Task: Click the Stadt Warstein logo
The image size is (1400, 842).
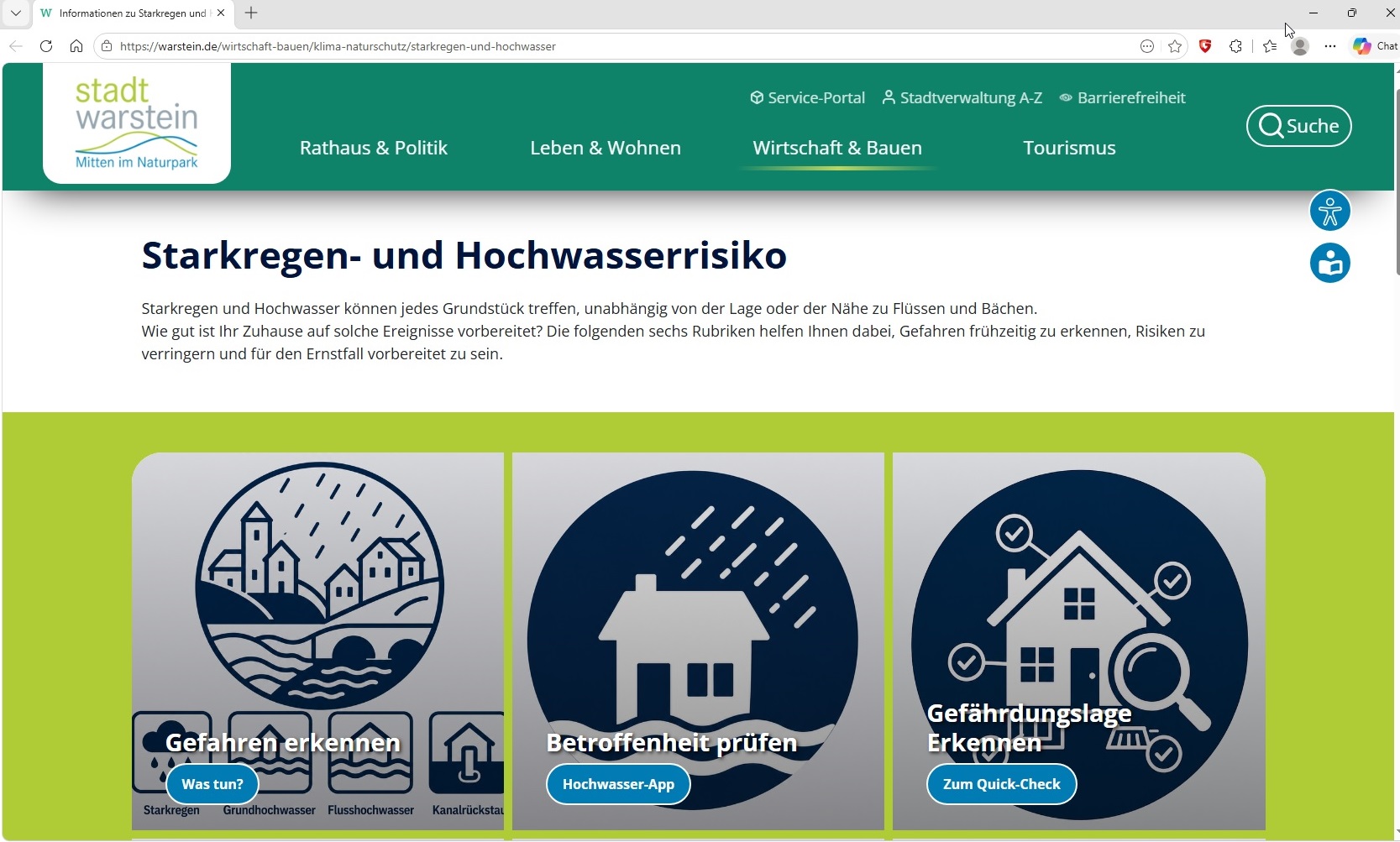Action: [x=137, y=123]
